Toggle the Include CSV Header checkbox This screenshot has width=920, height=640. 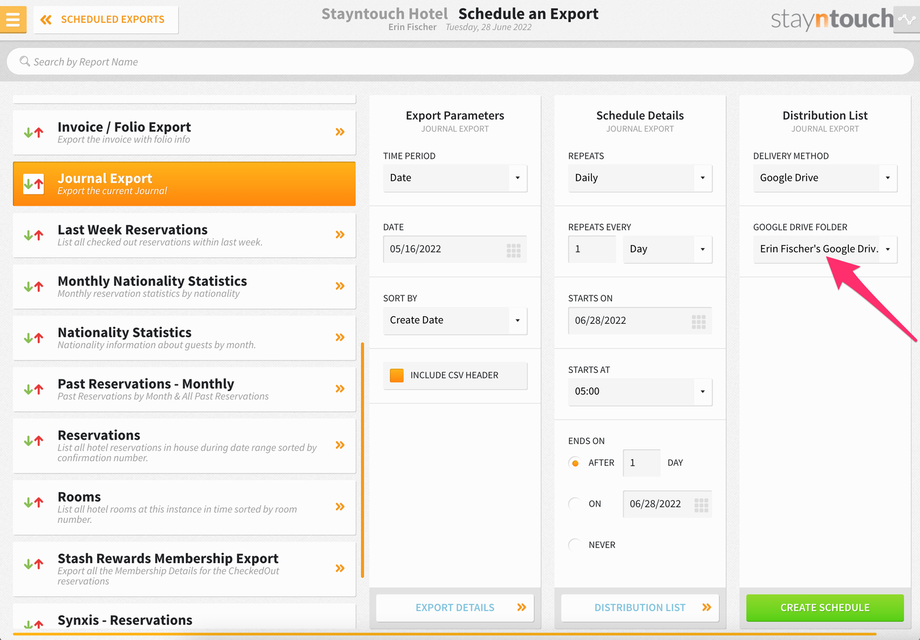point(397,375)
